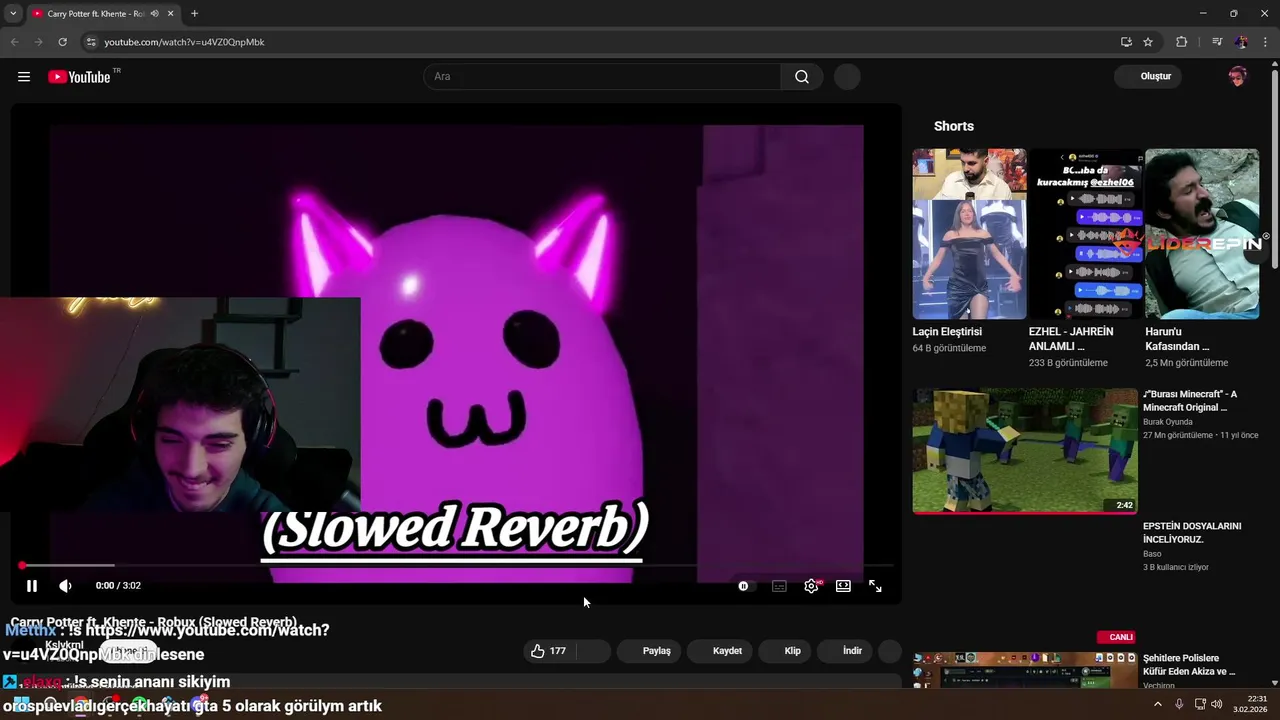Open the Şehitlere Polislere Küfür Eden video
This screenshot has height=720, width=1280.
tap(1189, 665)
